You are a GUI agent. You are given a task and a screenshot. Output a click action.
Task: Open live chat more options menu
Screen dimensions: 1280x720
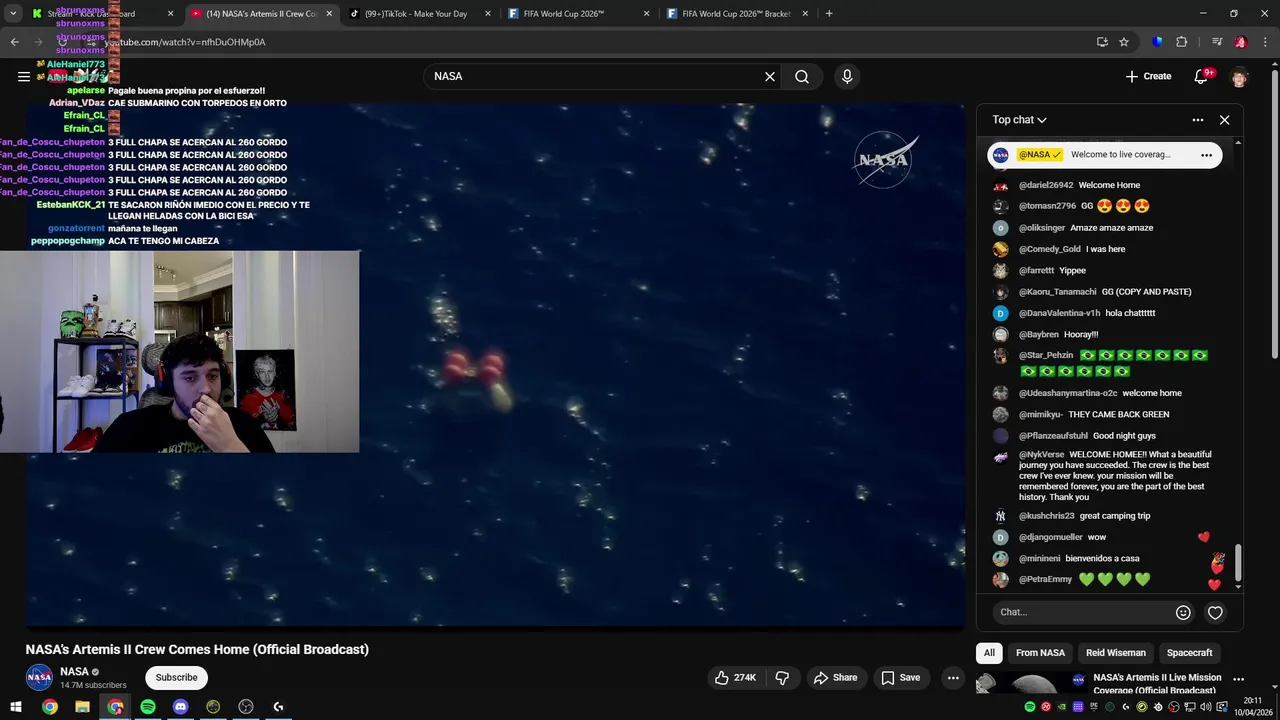(1198, 120)
